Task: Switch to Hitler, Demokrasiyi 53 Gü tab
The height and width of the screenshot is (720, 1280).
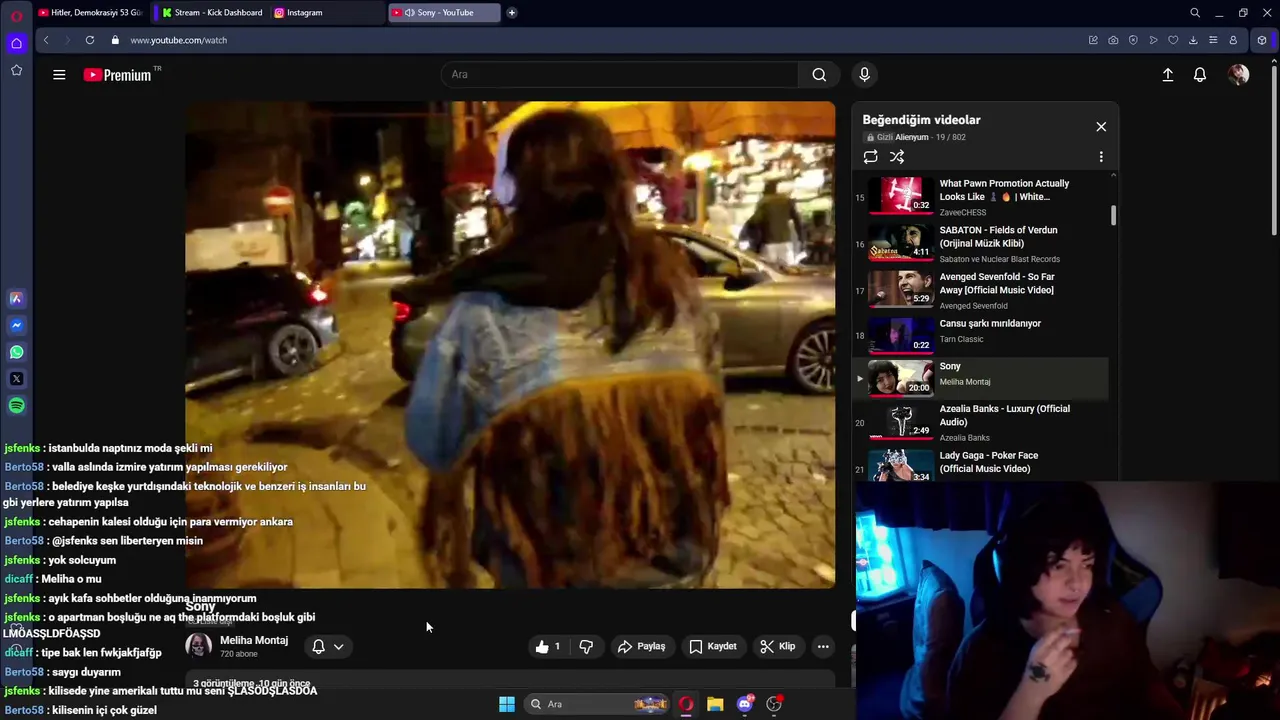Action: pyautogui.click(x=89, y=13)
